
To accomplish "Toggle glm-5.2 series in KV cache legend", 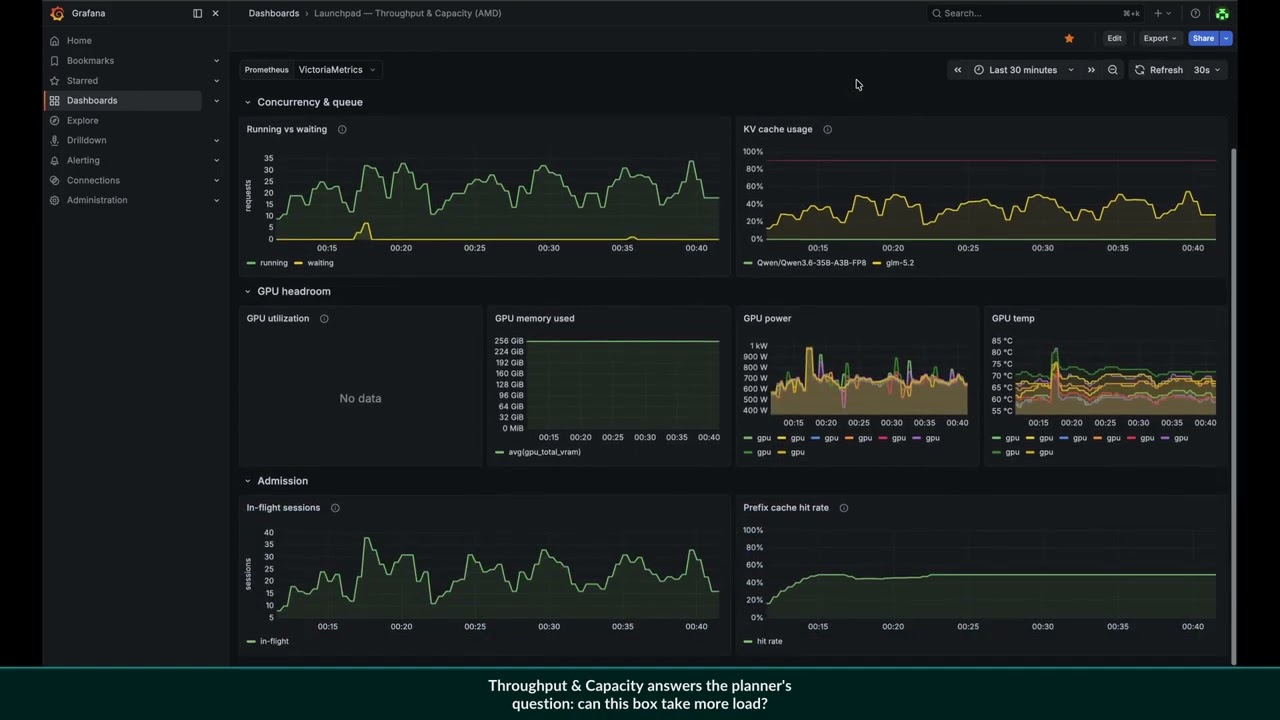I will (x=893, y=263).
